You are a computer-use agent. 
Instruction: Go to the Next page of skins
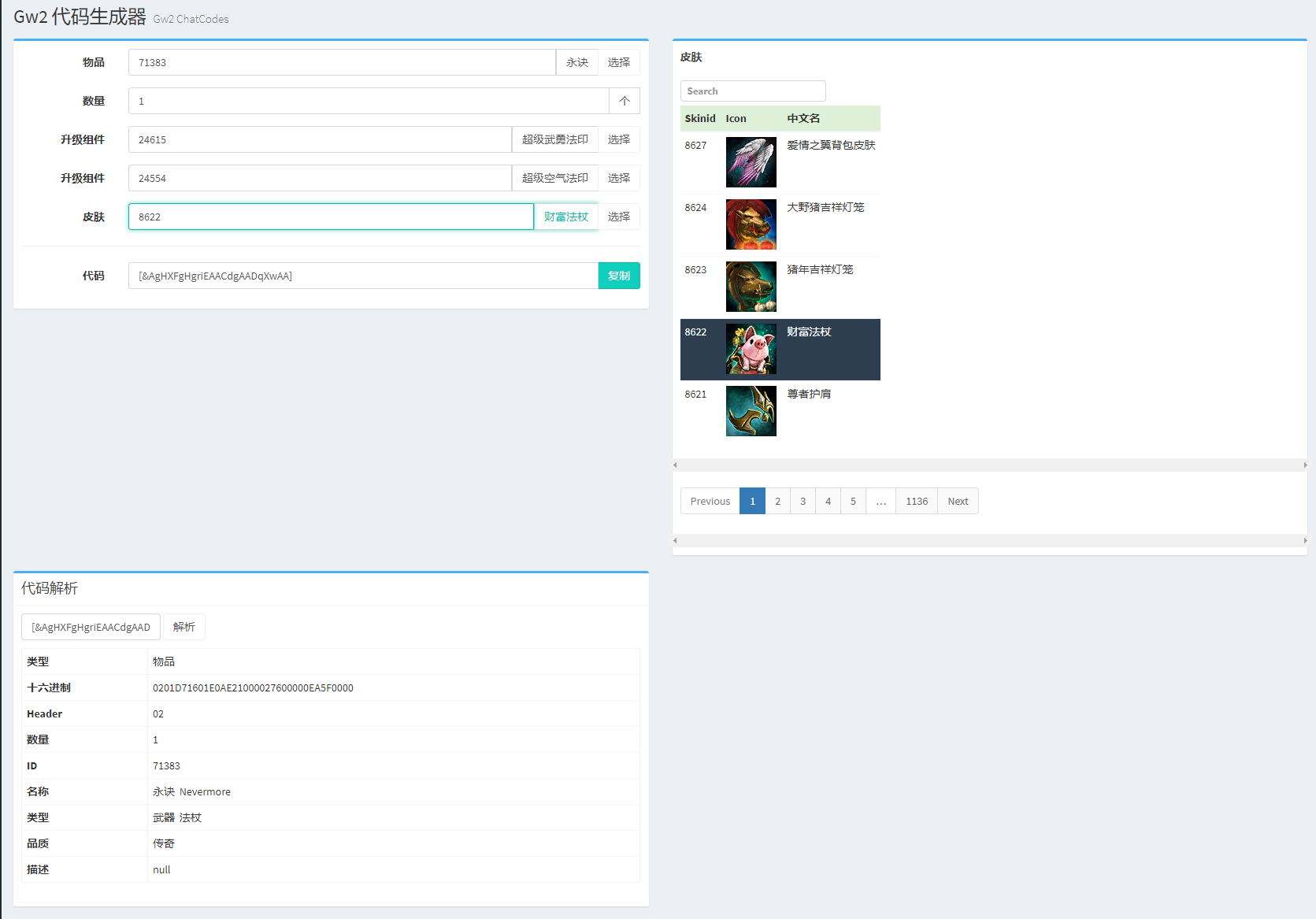(958, 501)
